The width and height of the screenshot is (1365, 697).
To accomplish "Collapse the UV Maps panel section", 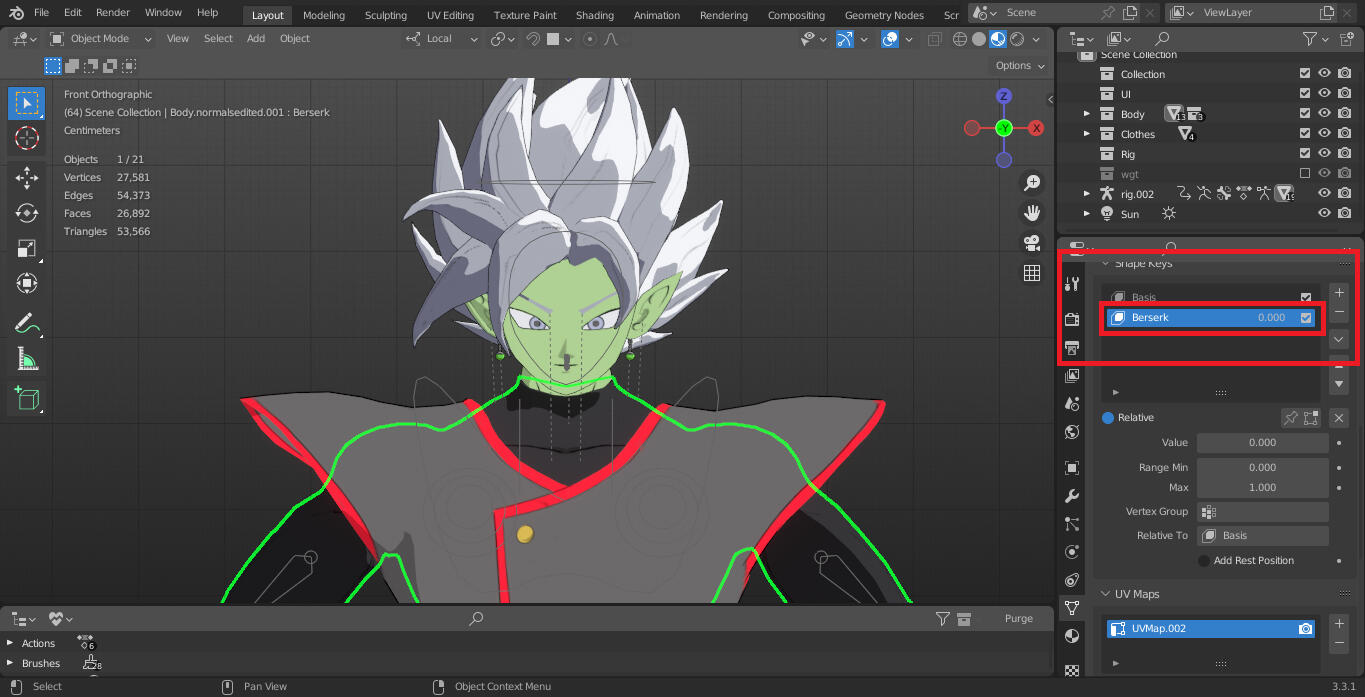I will pos(1105,594).
